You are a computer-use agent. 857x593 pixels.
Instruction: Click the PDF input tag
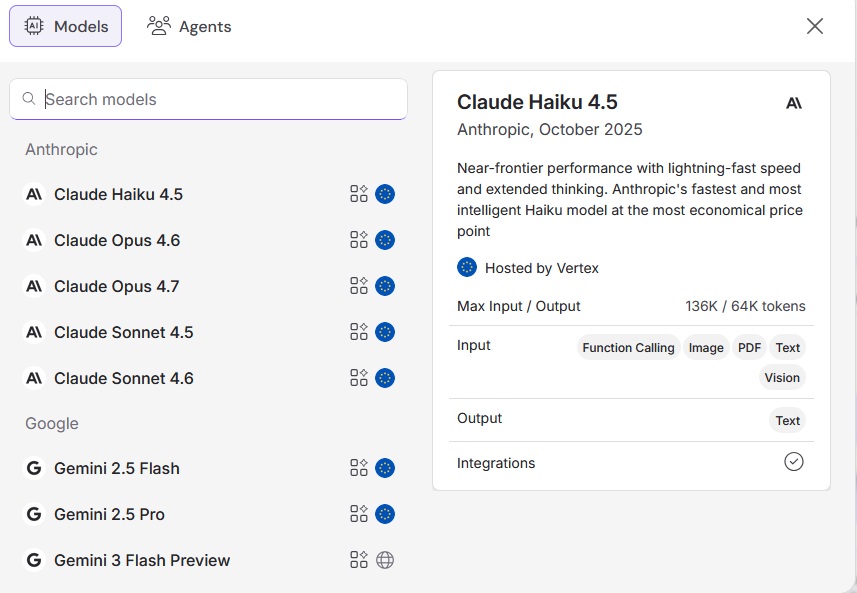[749, 348]
